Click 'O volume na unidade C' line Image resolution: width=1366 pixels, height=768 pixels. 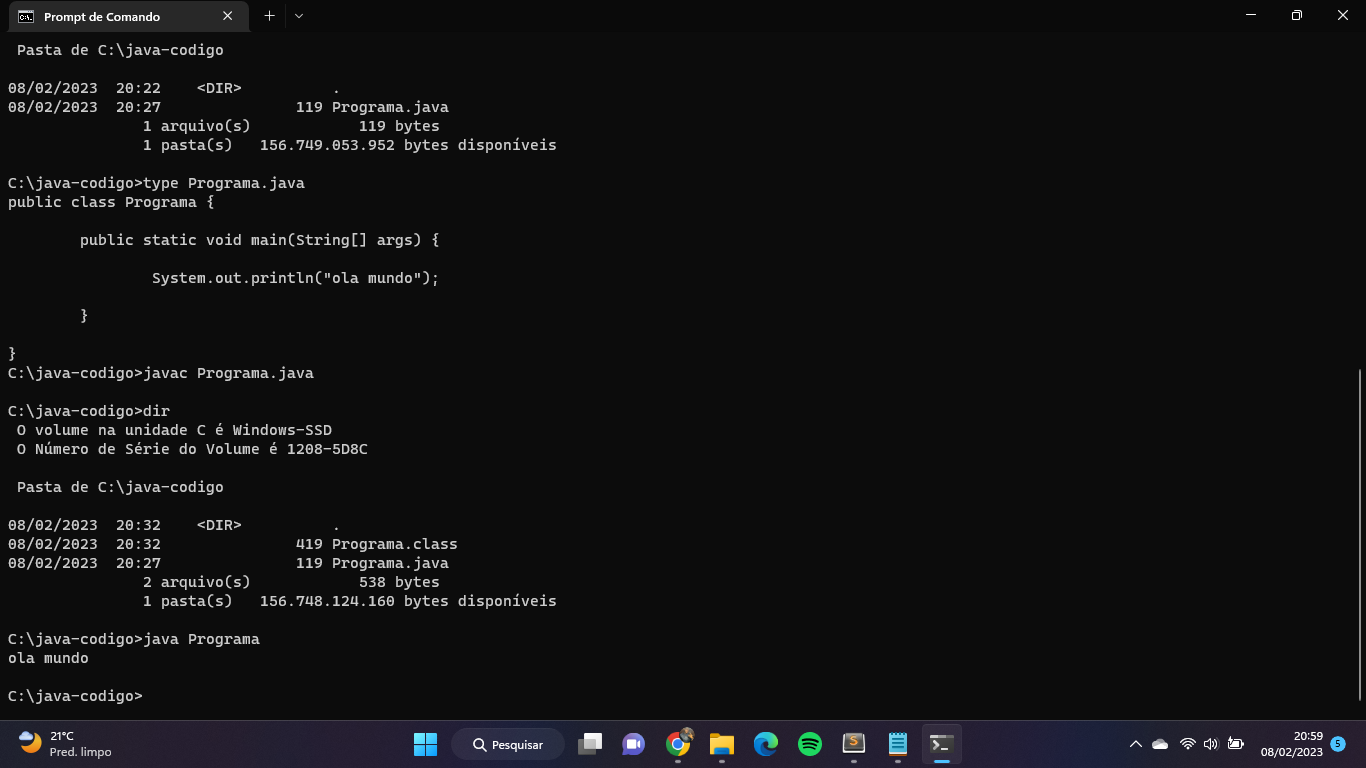pyautogui.click(x=174, y=430)
